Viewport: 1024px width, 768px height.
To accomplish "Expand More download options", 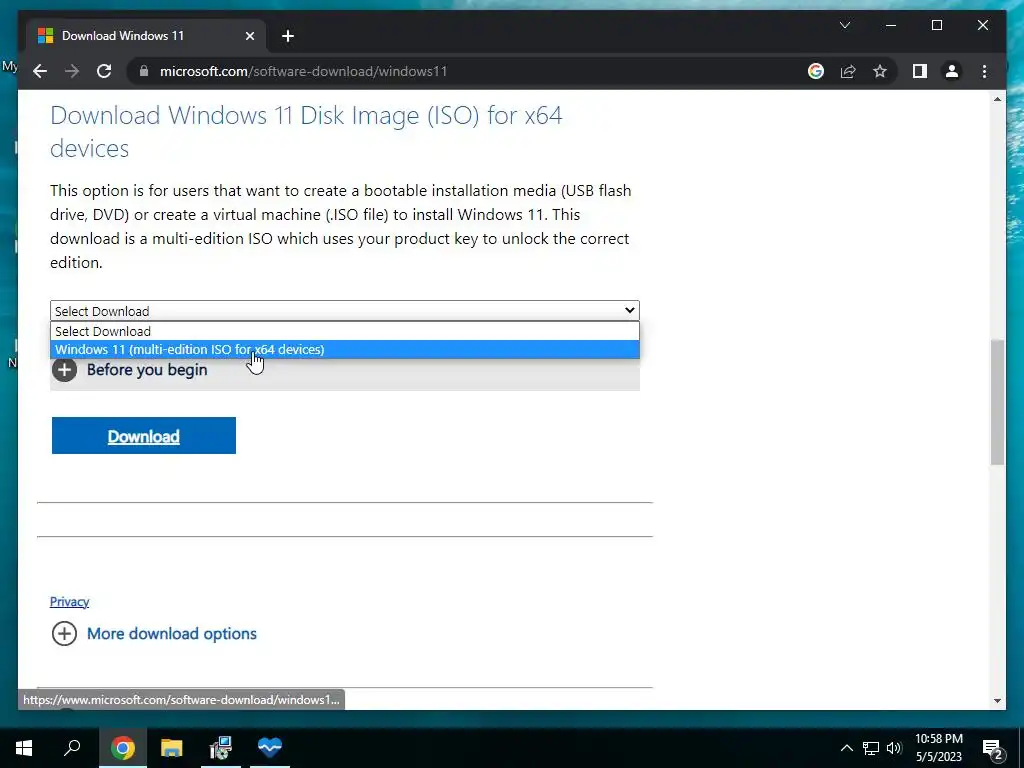I will 154,633.
